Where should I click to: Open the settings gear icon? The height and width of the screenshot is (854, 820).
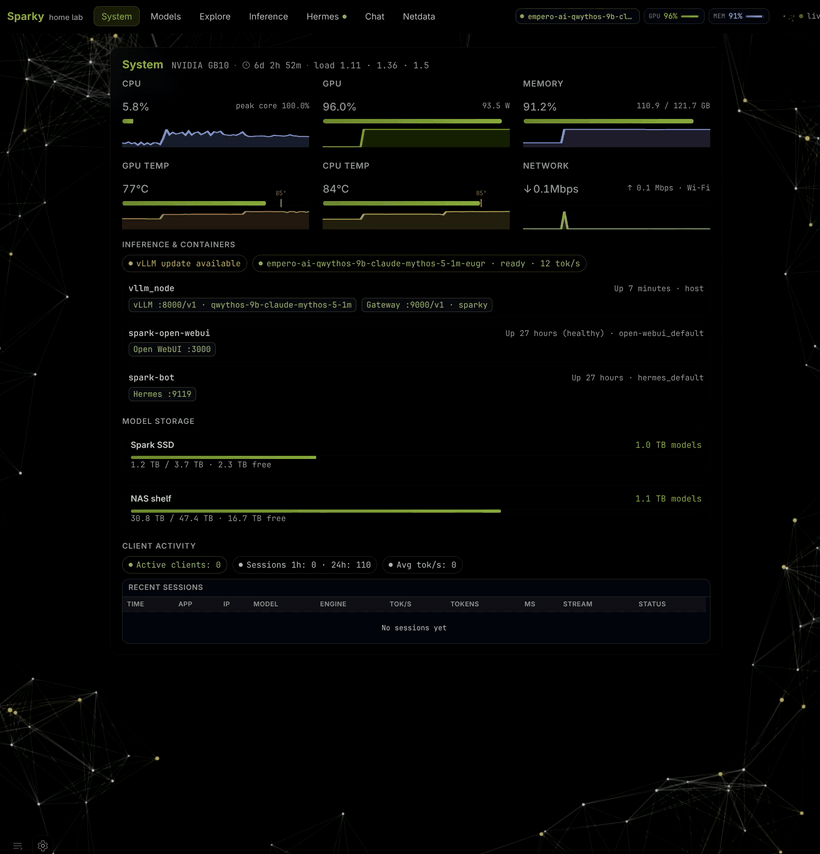[42, 845]
